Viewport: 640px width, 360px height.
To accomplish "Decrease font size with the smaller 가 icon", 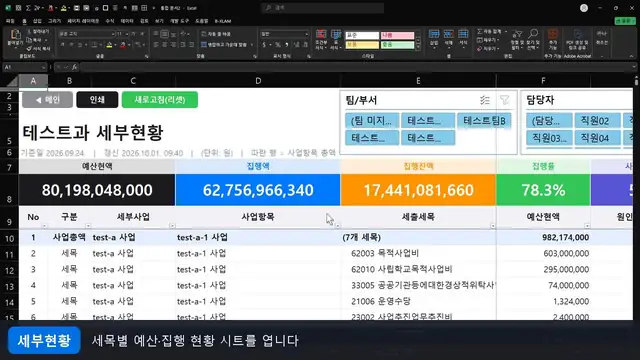I will [142, 34].
